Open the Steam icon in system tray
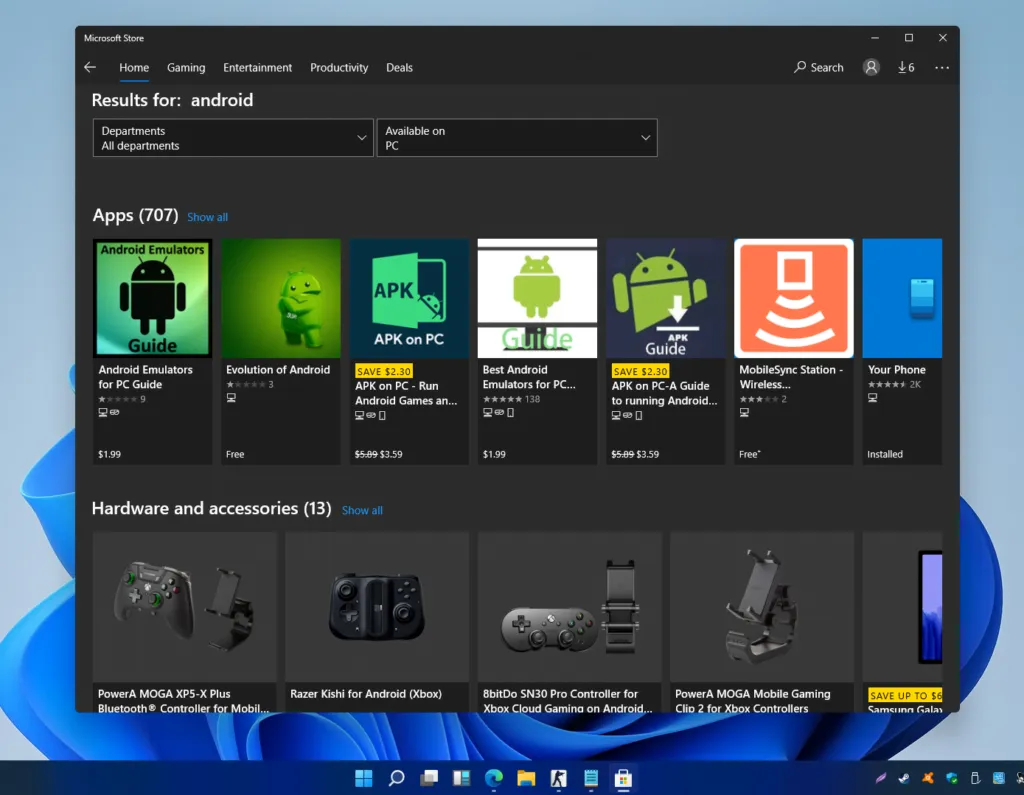 pos(904,778)
